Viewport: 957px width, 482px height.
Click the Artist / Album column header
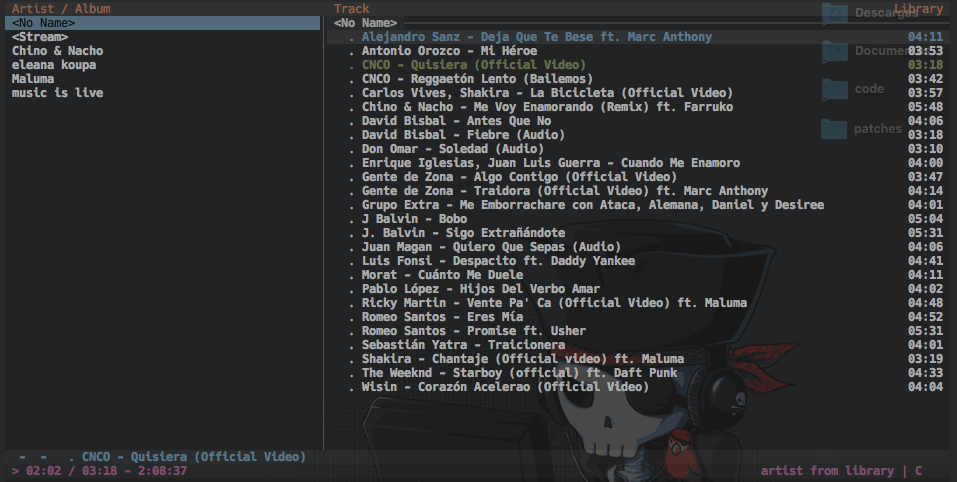(x=61, y=9)
